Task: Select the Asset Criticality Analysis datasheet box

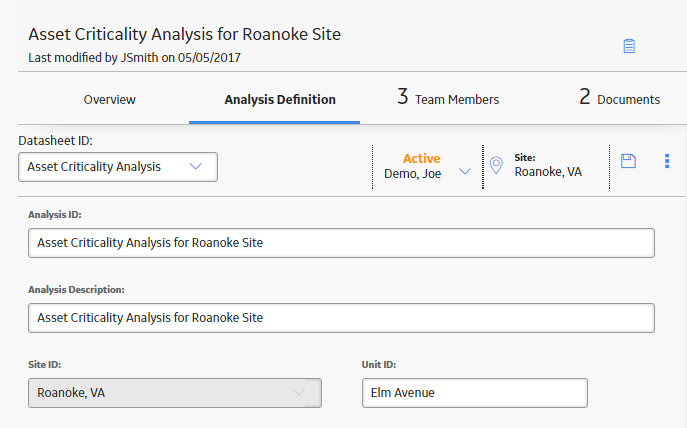Action: pyautogui.click(x=118, y=167)
